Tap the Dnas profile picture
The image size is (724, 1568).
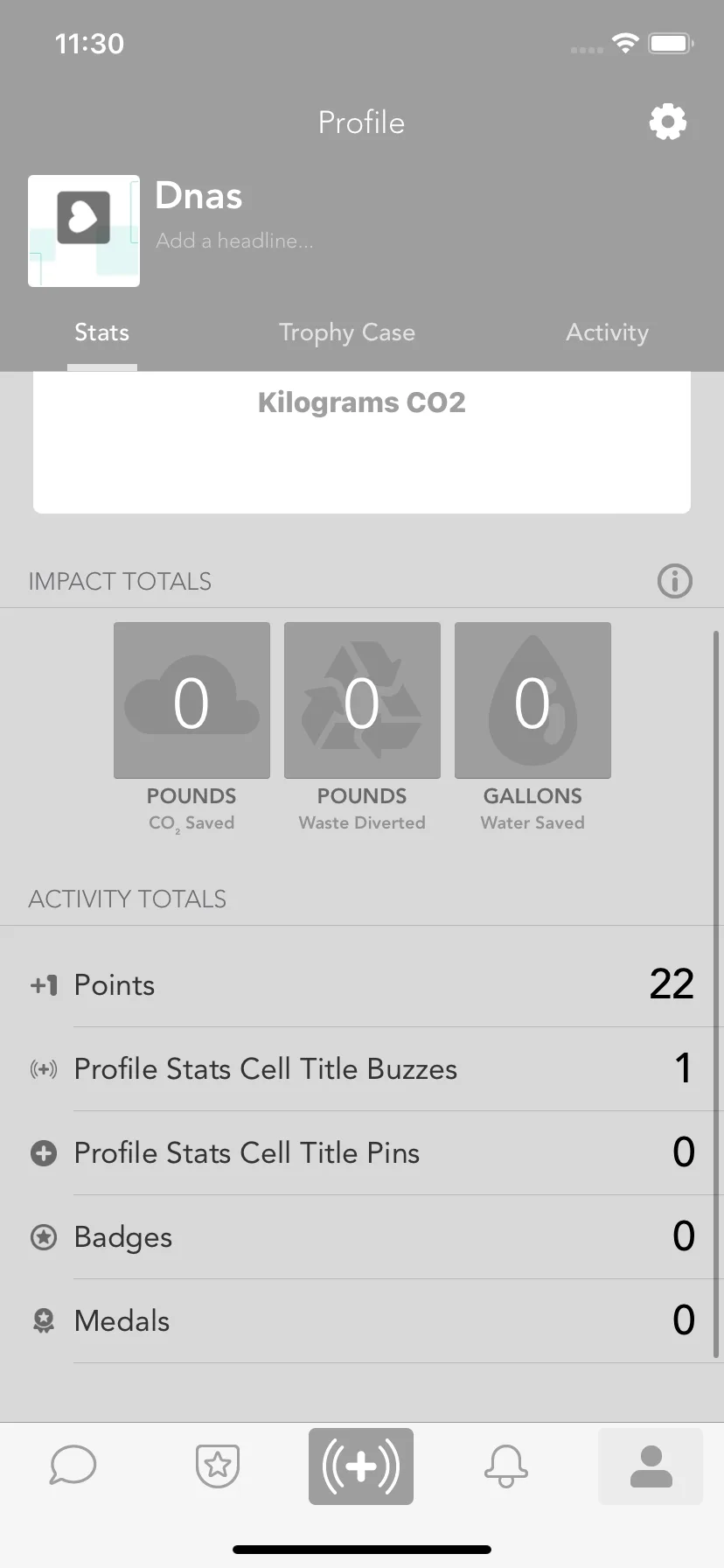(x=84, y=231)
